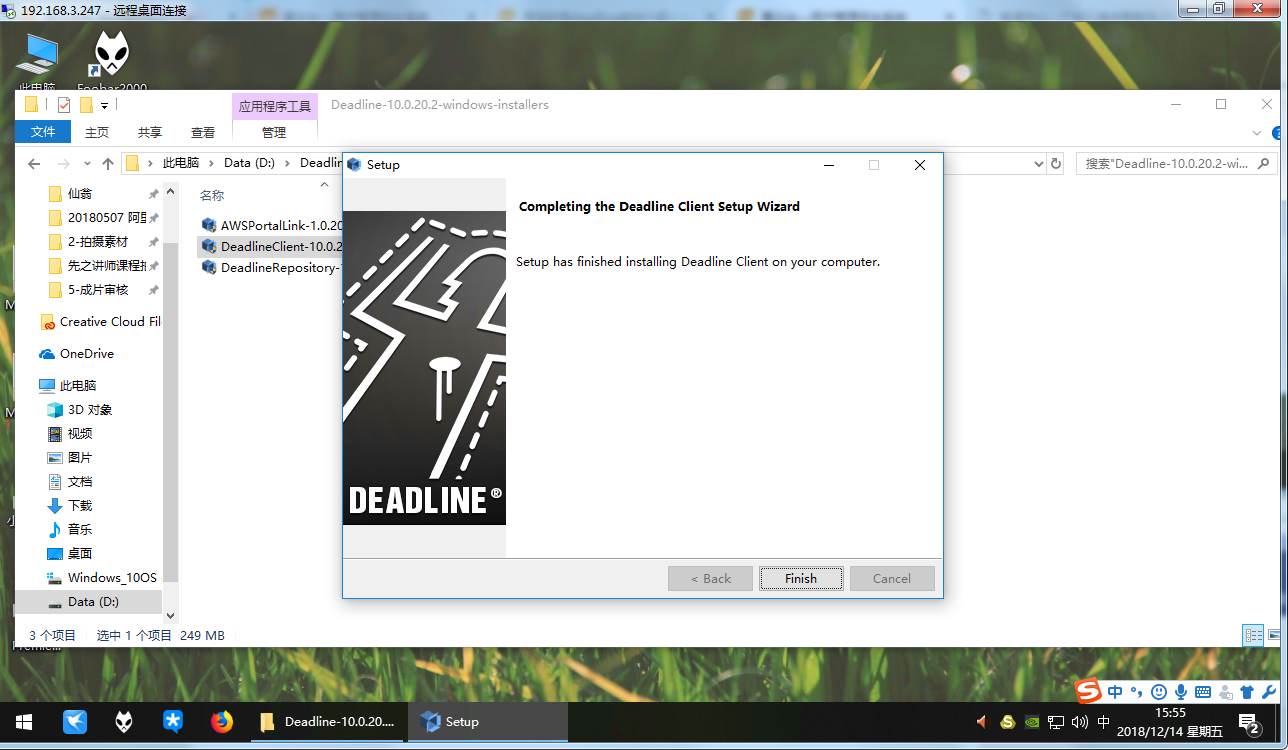Go up one folder with the up arrow
Viewport: 1288px width, 750px height.
[x=108, y=163]
